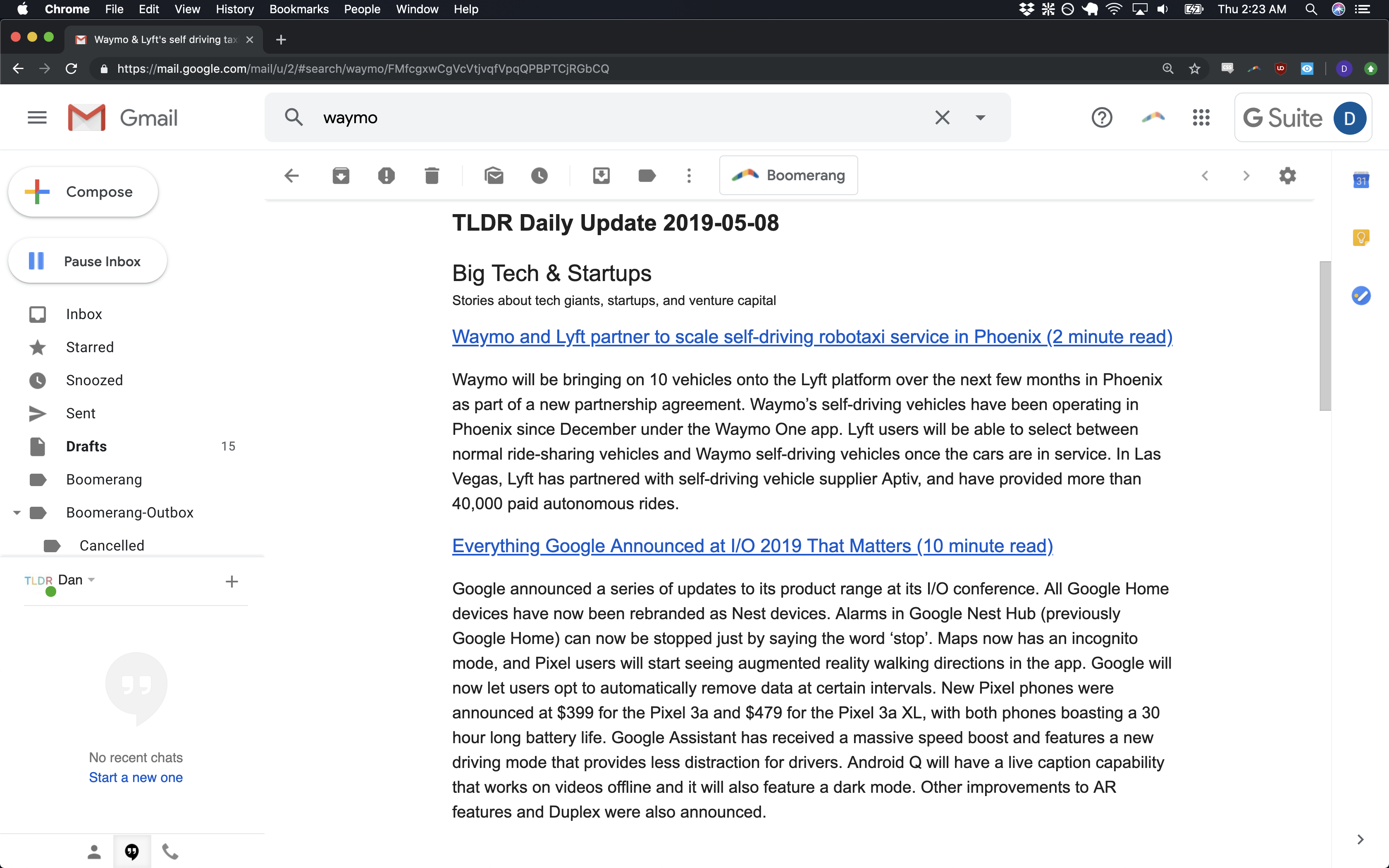Start a Hangouts phone call
The width and height of the screenshot is (1389, 868).
point(169,851)
